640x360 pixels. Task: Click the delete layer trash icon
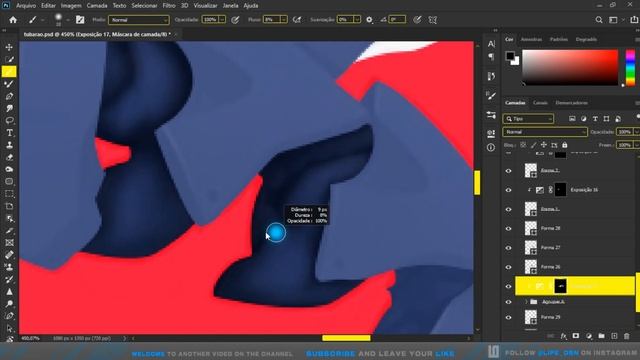click(x=627, y=336)
